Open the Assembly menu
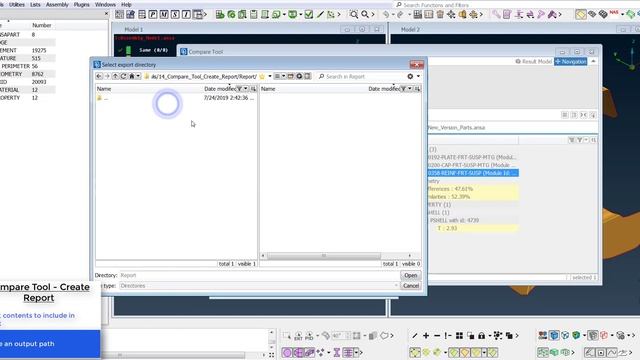This screenshot has width=640, height=360. click(57, 4)
